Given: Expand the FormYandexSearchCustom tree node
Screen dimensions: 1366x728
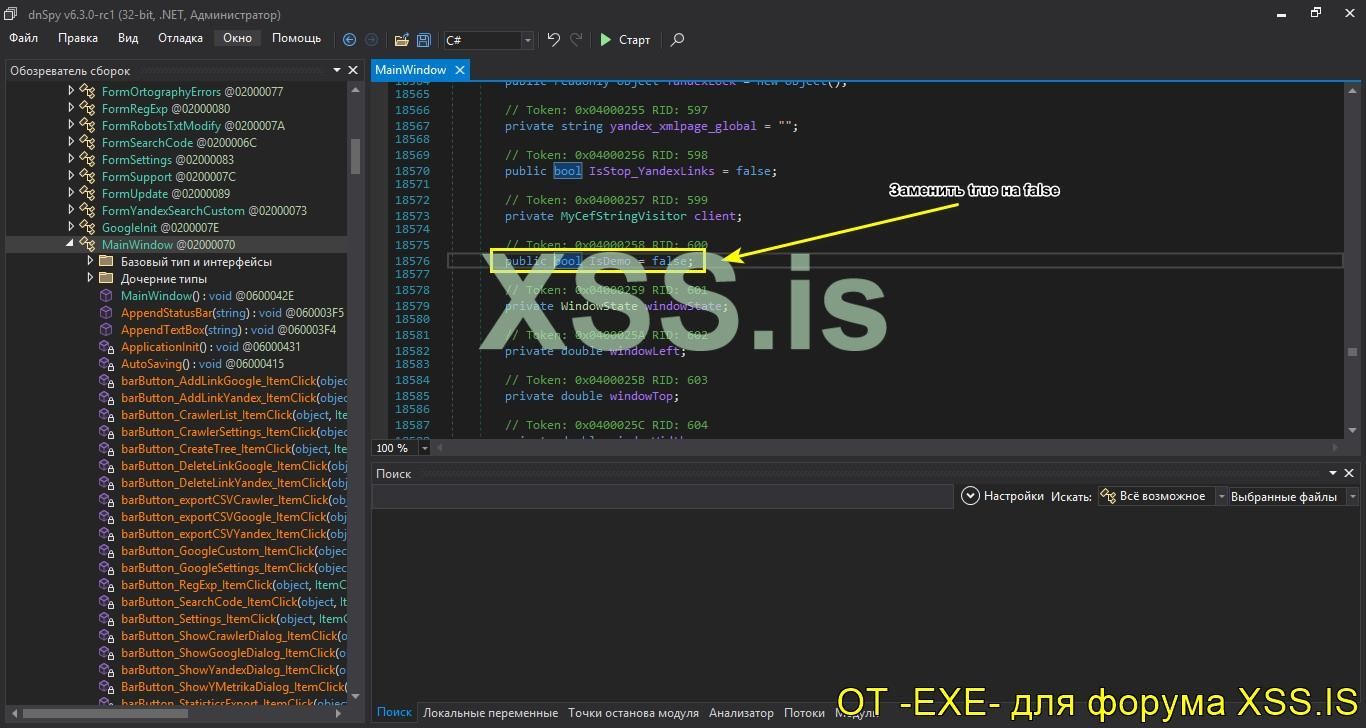Looking at the screenshot, I should pyautogui.click(x=71, y=211).
